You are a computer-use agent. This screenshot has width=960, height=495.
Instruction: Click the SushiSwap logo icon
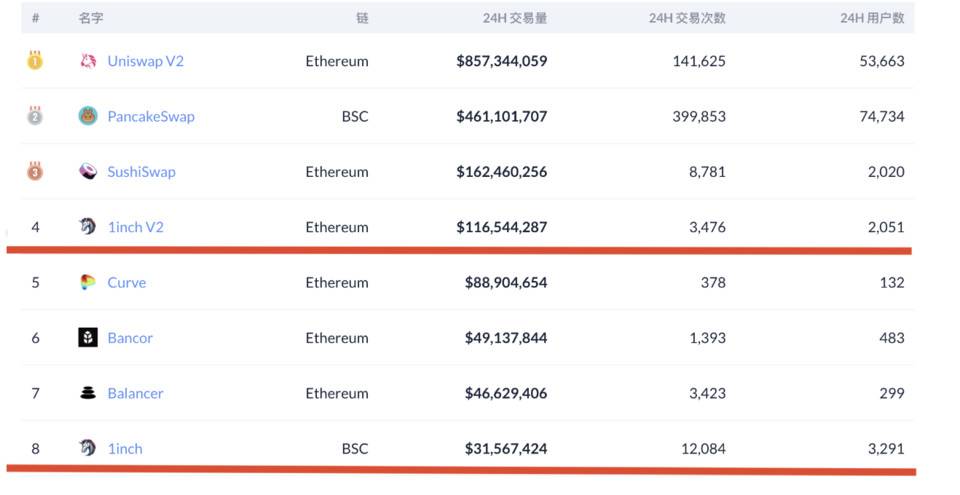click(88, 171)
